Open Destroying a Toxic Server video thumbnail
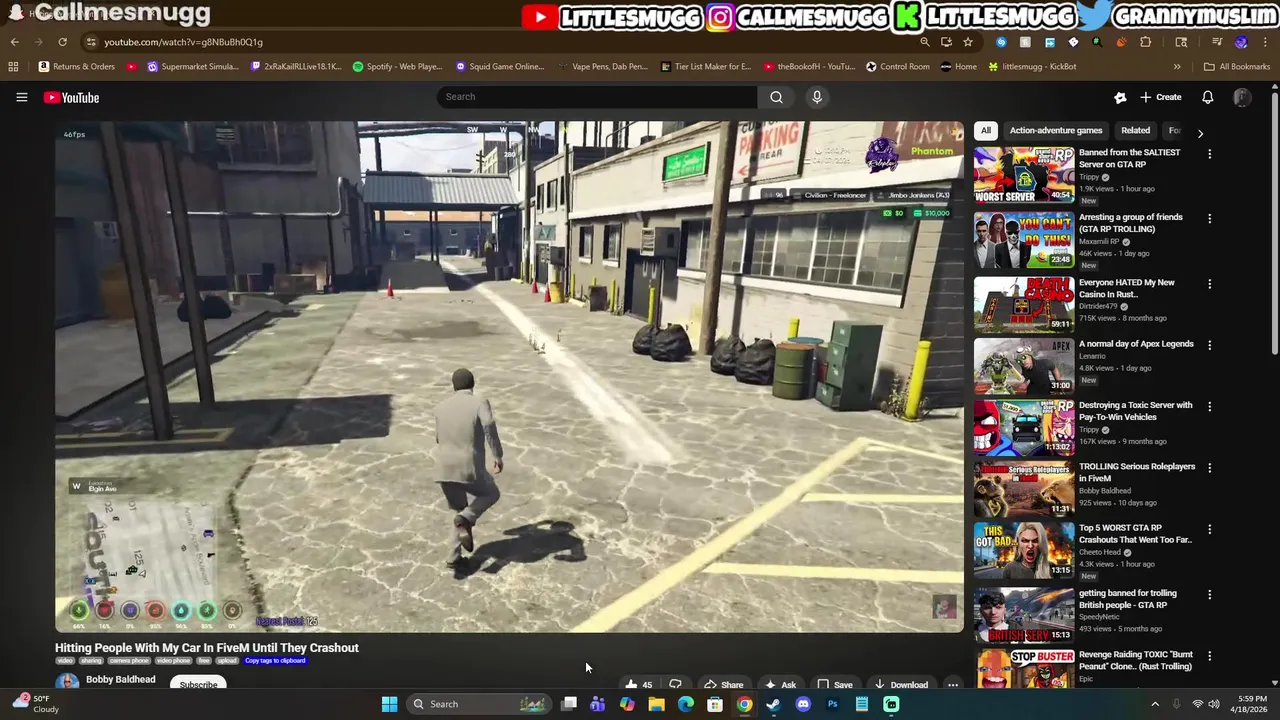Viewport: 1280px width, 720px height. point(1024,427)
